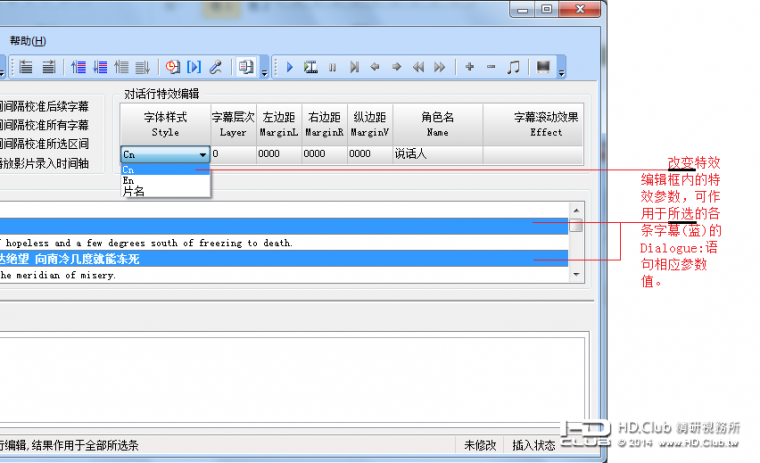Click the 字幕层次 Layer column header
Screen dimensions: 760x463
pyautogui.click(x=233, y=125)
